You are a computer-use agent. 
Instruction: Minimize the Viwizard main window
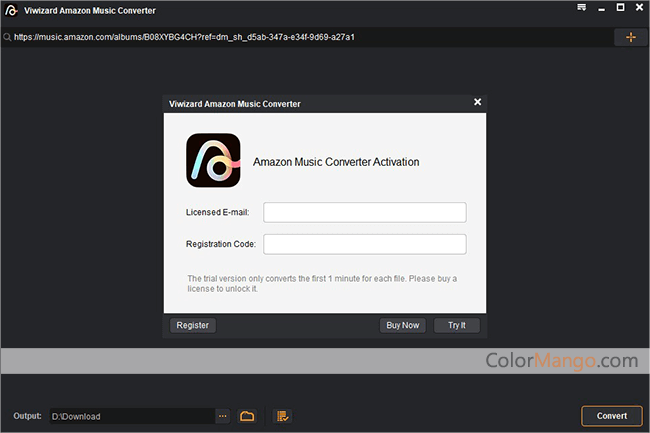601,7
